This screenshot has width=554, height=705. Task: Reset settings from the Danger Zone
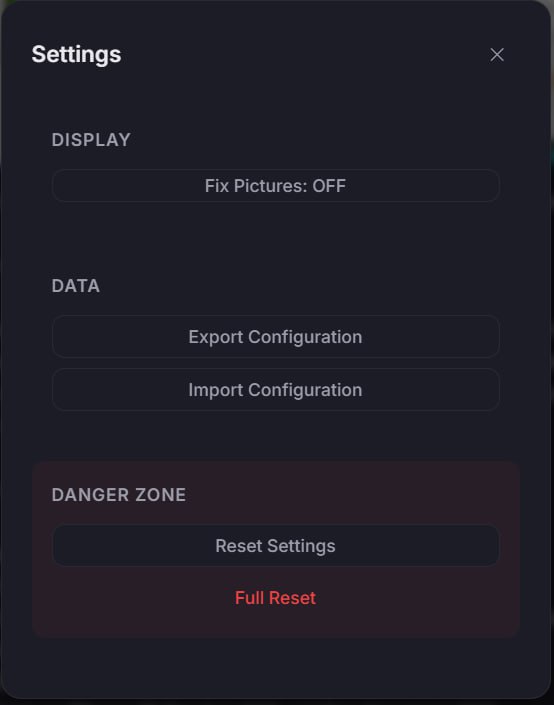276,546
